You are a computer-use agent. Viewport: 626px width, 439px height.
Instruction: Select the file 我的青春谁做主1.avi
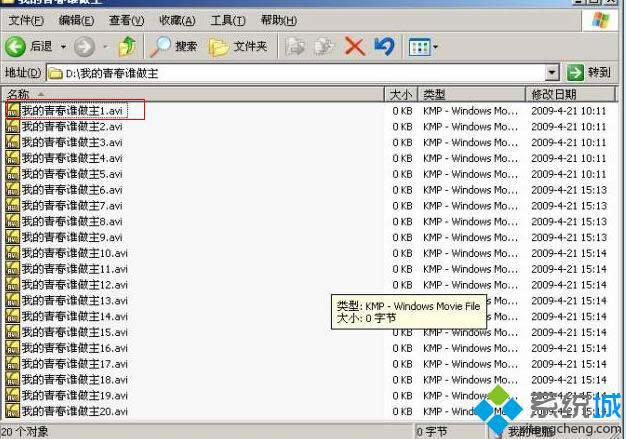[x=70, y=110]
